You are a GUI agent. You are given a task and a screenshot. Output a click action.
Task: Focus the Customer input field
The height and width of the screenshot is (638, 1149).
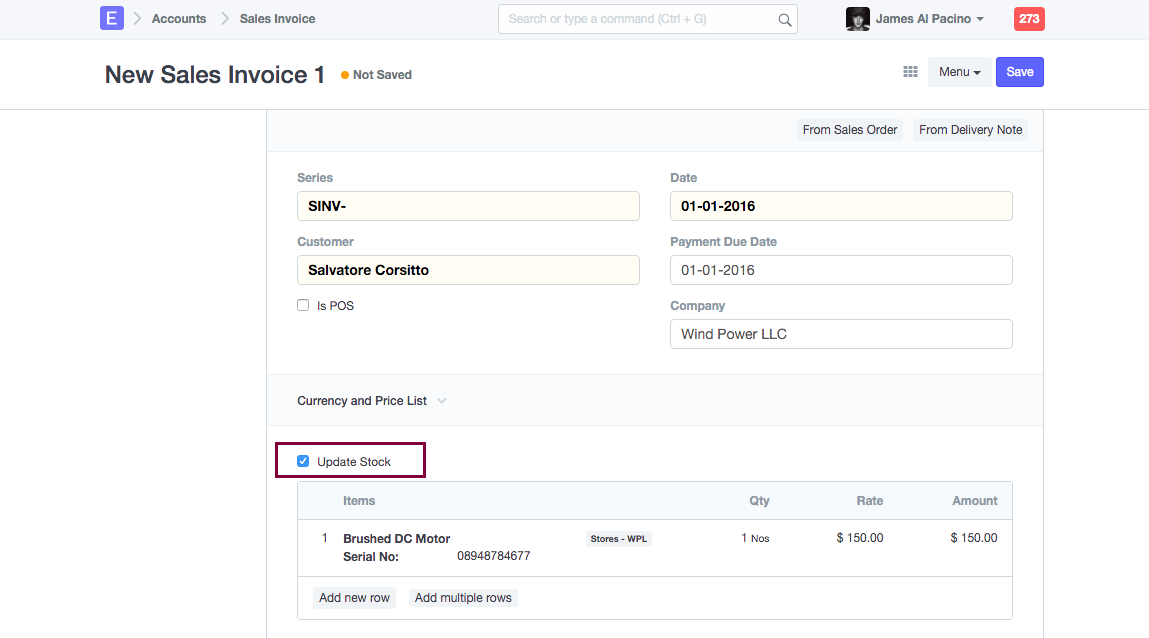(468, 270)
